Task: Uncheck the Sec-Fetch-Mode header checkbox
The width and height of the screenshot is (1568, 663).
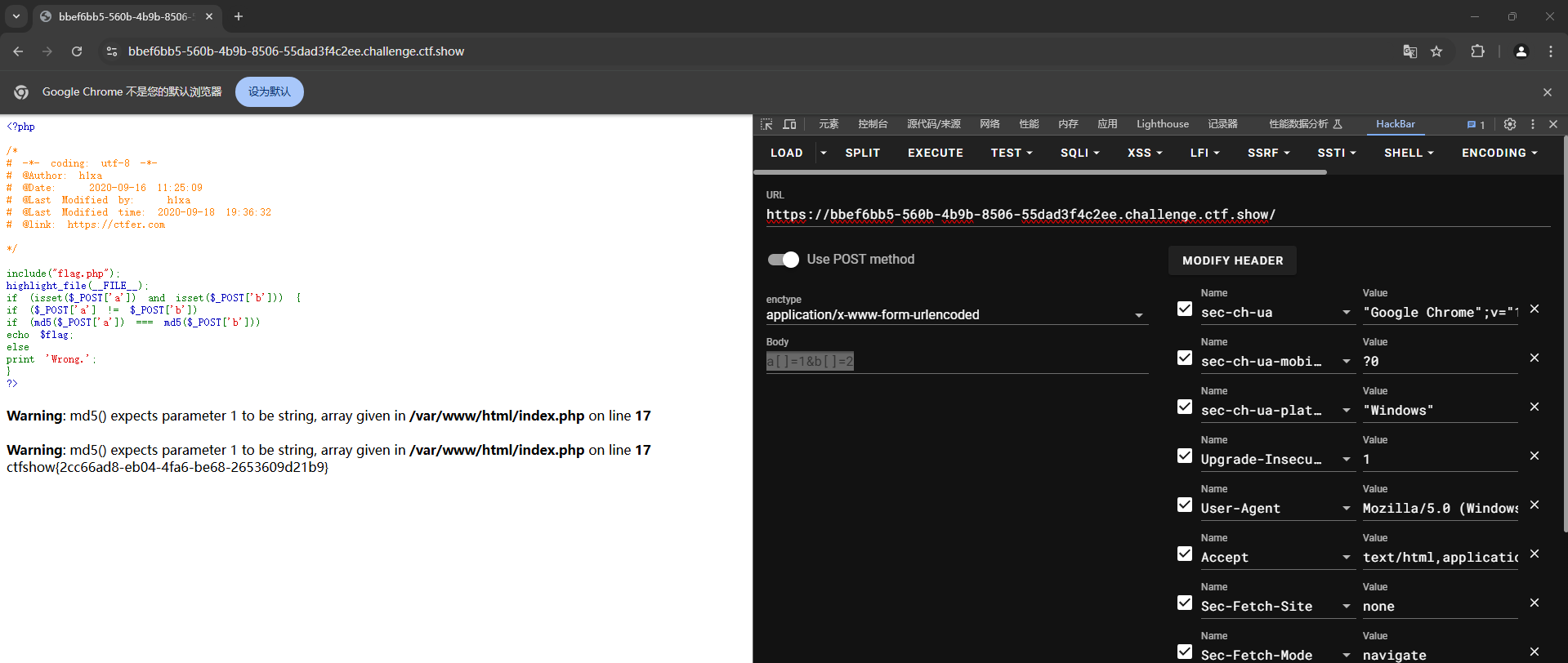Action: click(x=1185, y=652)
